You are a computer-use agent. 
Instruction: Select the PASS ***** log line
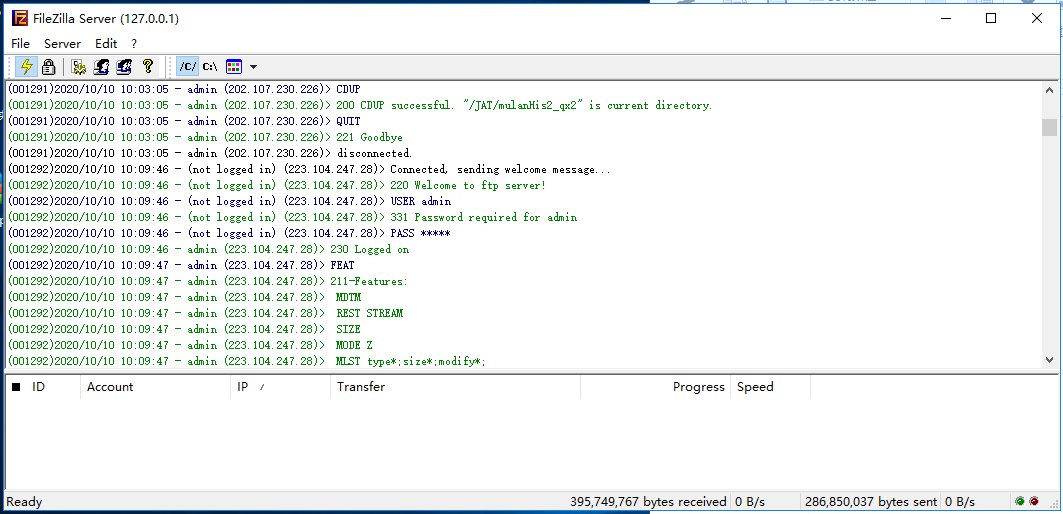click(x=229, y=233)
